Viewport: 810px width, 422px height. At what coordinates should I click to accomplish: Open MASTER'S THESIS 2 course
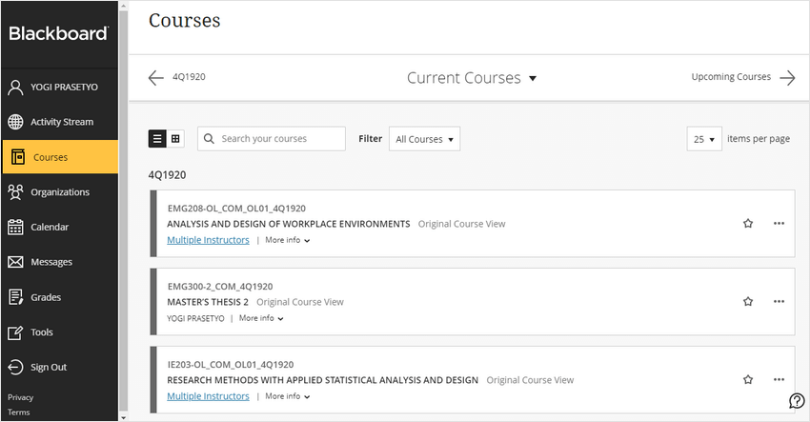tap(208, 302)
